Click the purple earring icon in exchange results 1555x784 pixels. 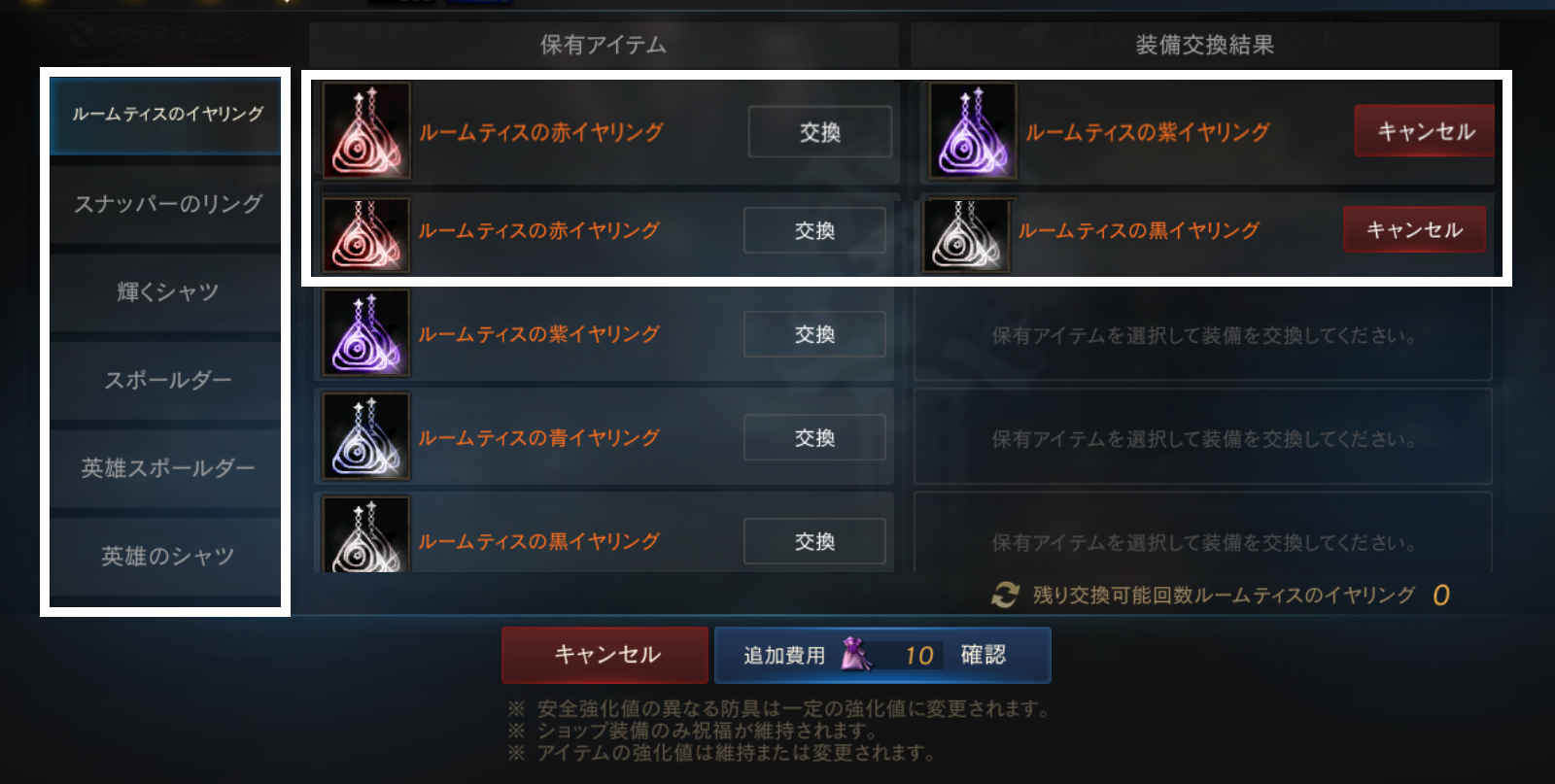coord(973,131)
